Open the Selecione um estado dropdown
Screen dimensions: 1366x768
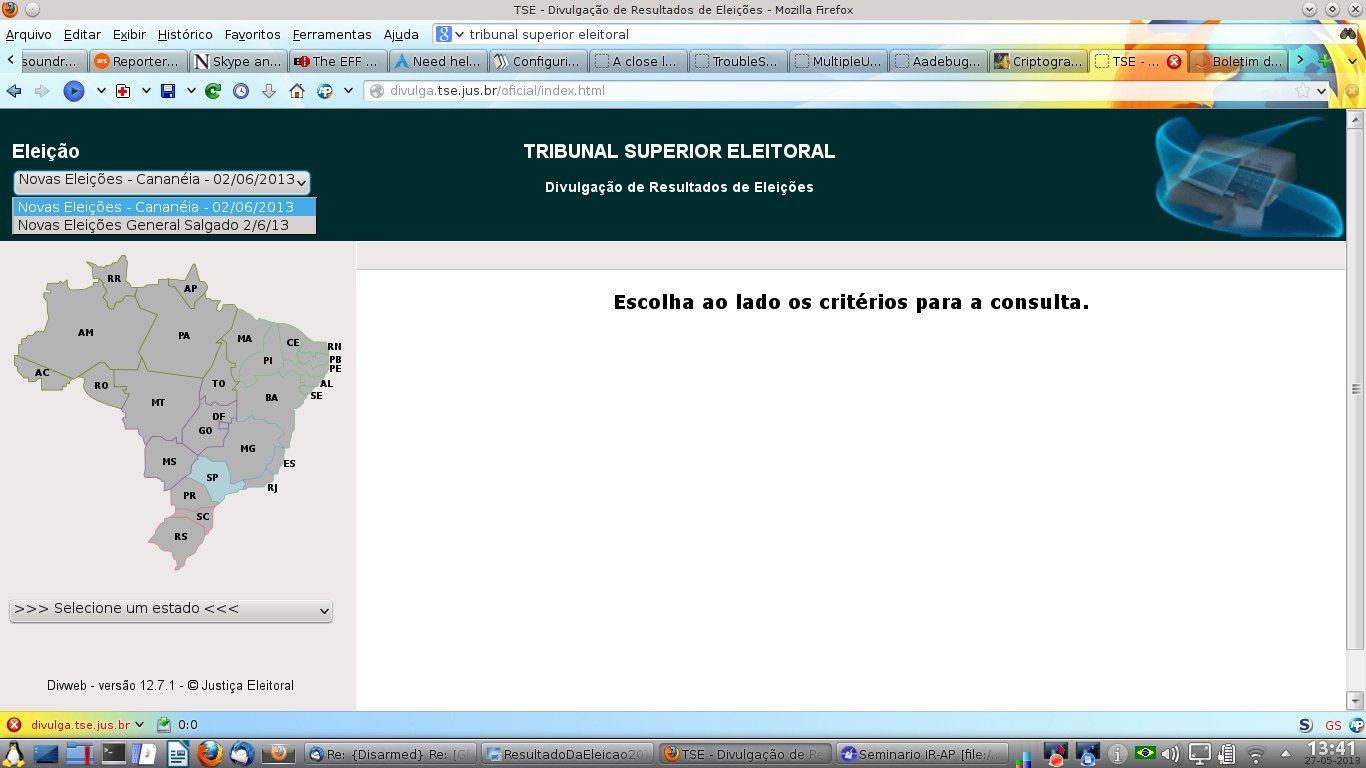171,610
